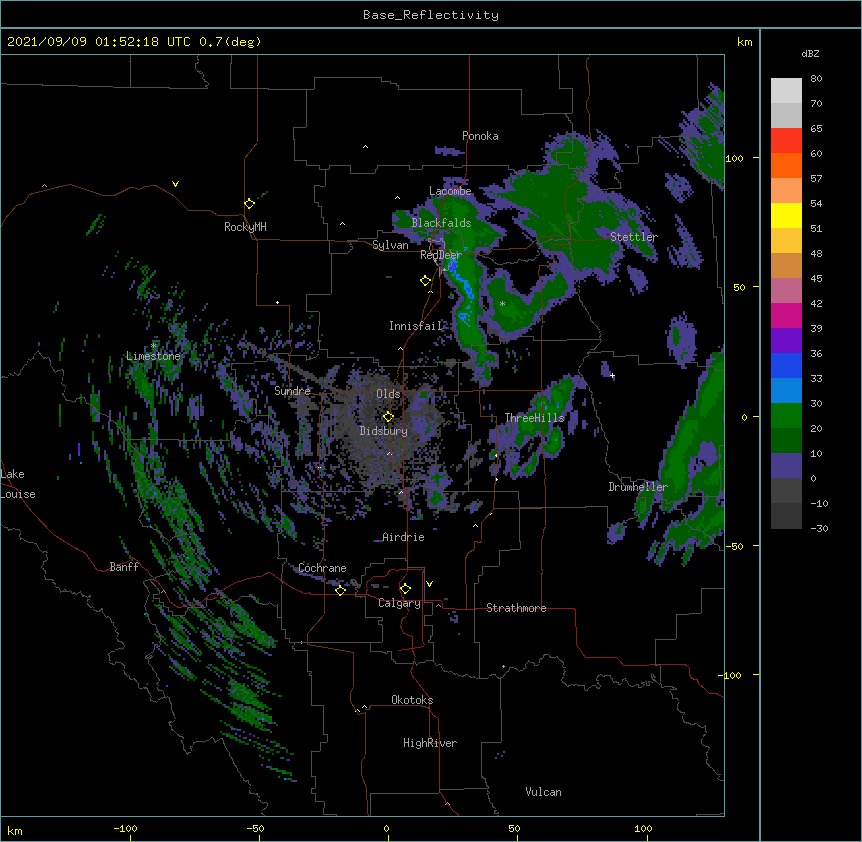Click the 48 dBZ tan legend swatch
The image size is (862, 842).
(786, 265)
